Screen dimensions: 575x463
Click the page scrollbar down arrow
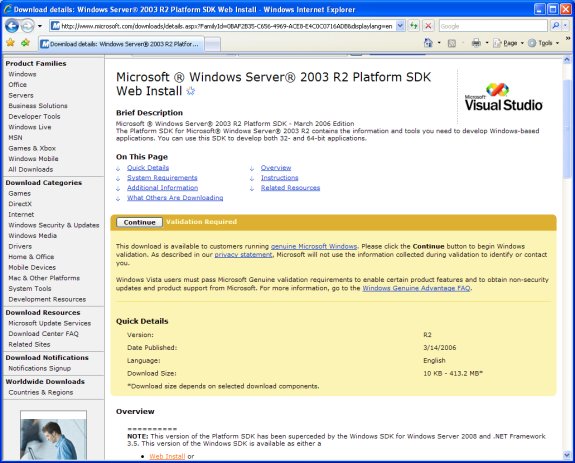[x=567, y=455]
